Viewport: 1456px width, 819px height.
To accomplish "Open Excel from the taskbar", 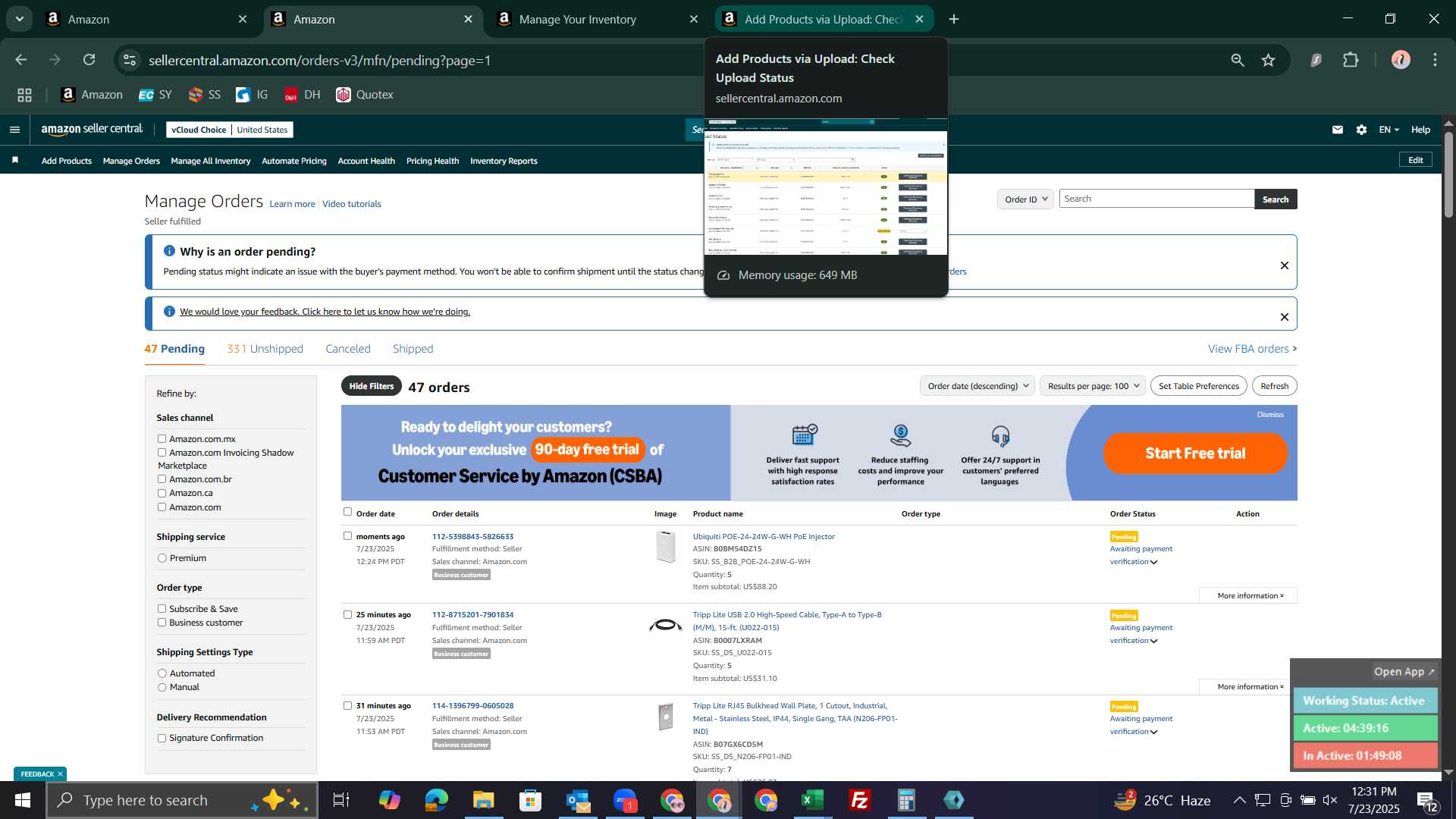I will pyautogui.click(x=813, y=800).
